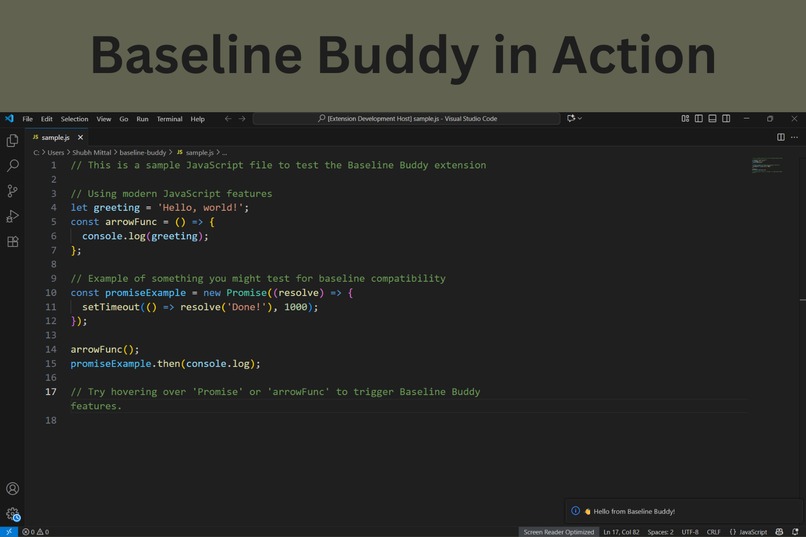Toggle secondary side bar visibility
This screenshot has height=537, width=806.
[726, 118]
